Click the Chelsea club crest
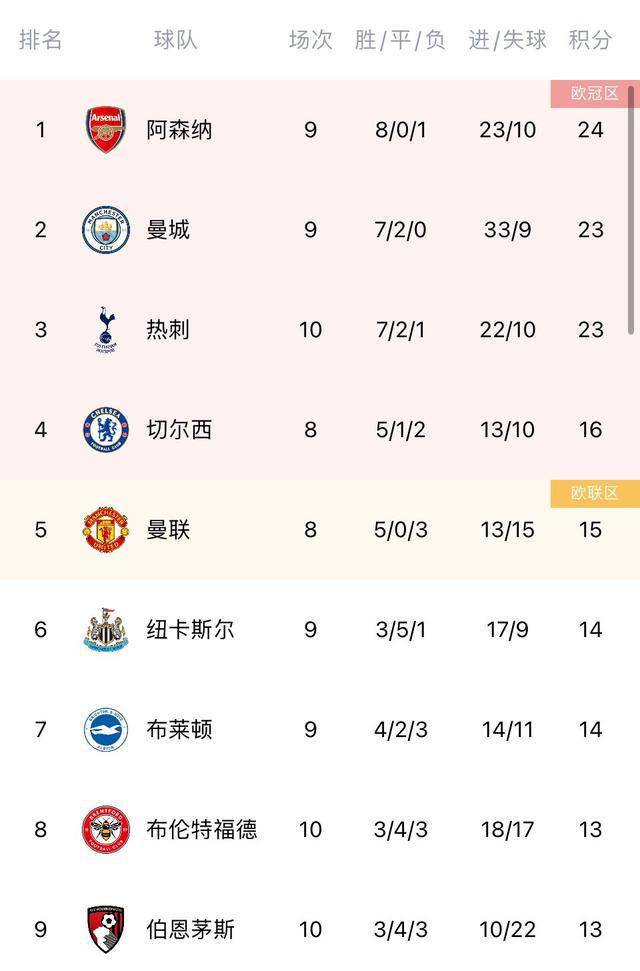This screenshot has width=640, height=971. pyautogui.click(x=106, y=430)
